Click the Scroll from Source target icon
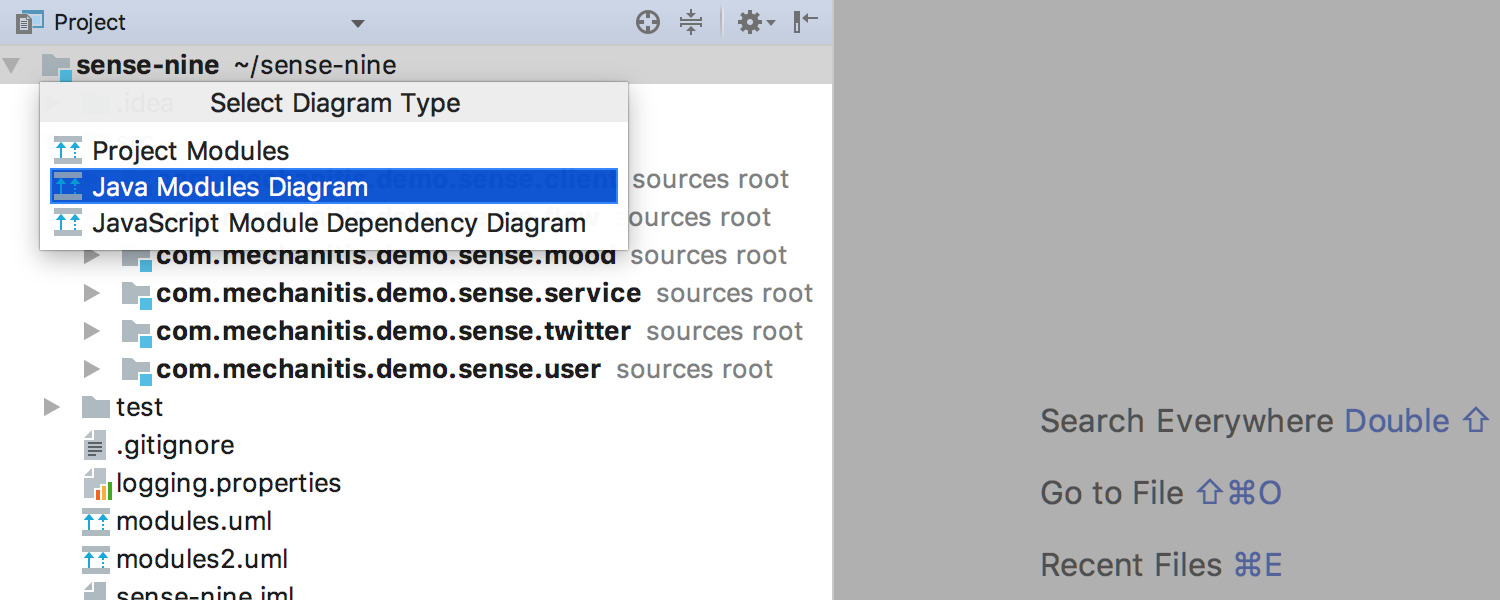This screenshot has height=600, width=1500. (x=648, y=22)
